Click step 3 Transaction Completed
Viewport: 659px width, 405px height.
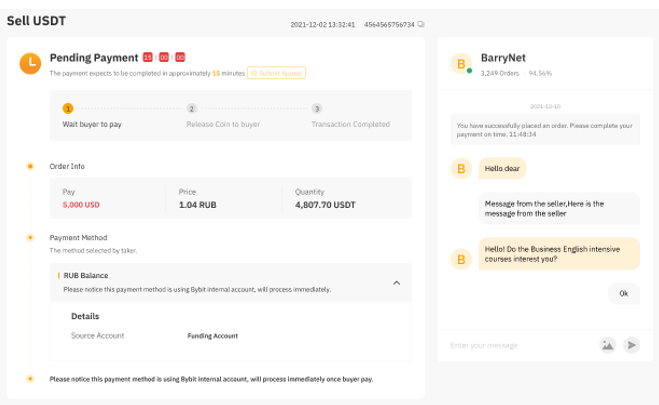tap(316, 108)
